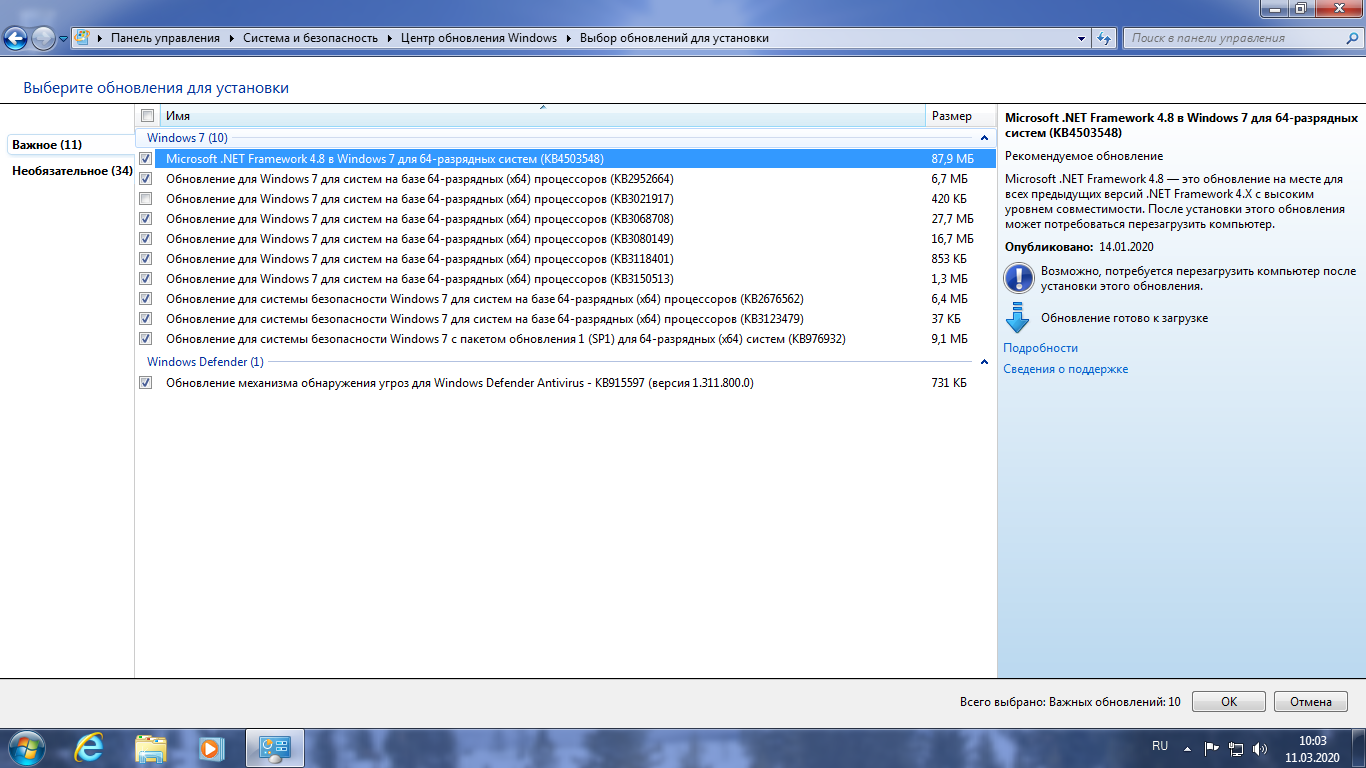Select the KB3021917 update row text

420,199
